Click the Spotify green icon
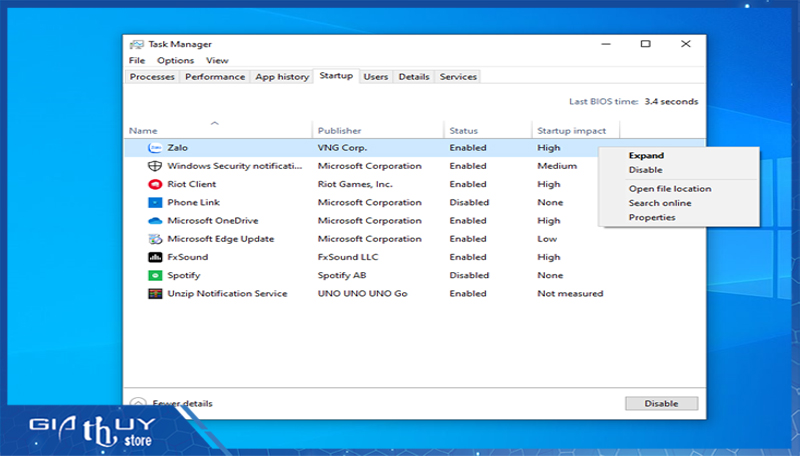 pos(155,275)
